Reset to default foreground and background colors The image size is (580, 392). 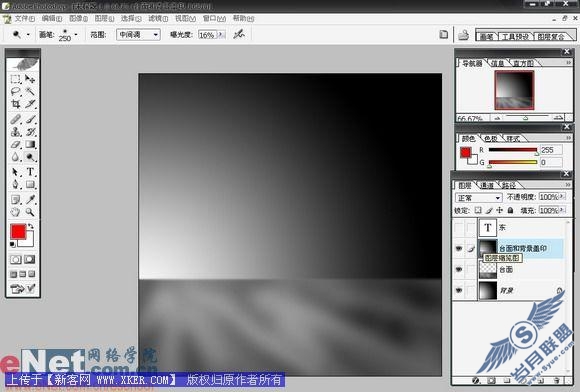click(12, 244)
